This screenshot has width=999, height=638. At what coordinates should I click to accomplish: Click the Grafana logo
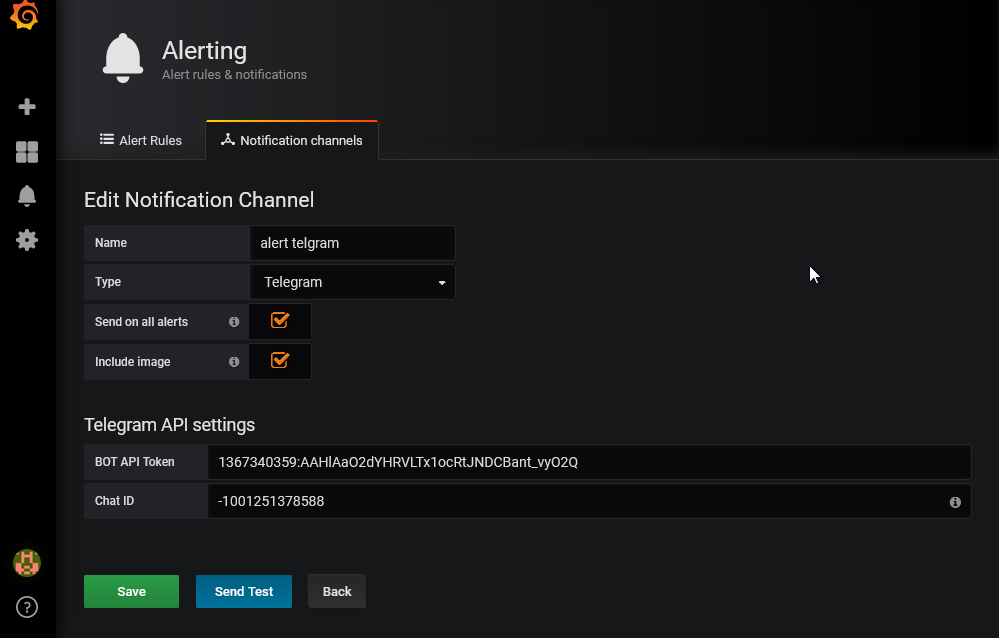(25, 16)
